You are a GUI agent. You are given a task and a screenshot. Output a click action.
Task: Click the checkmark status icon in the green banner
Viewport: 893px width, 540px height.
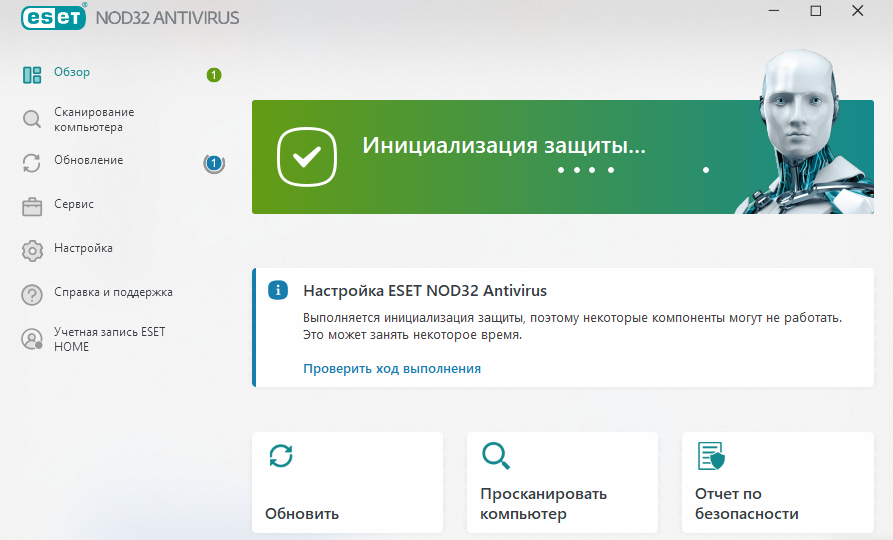tap(307, 157)
